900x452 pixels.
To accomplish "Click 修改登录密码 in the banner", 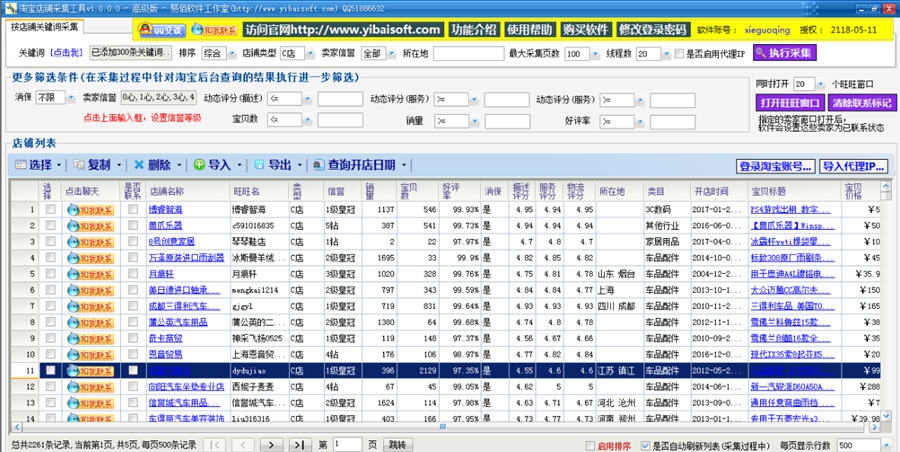I will [x=653, y=30].
